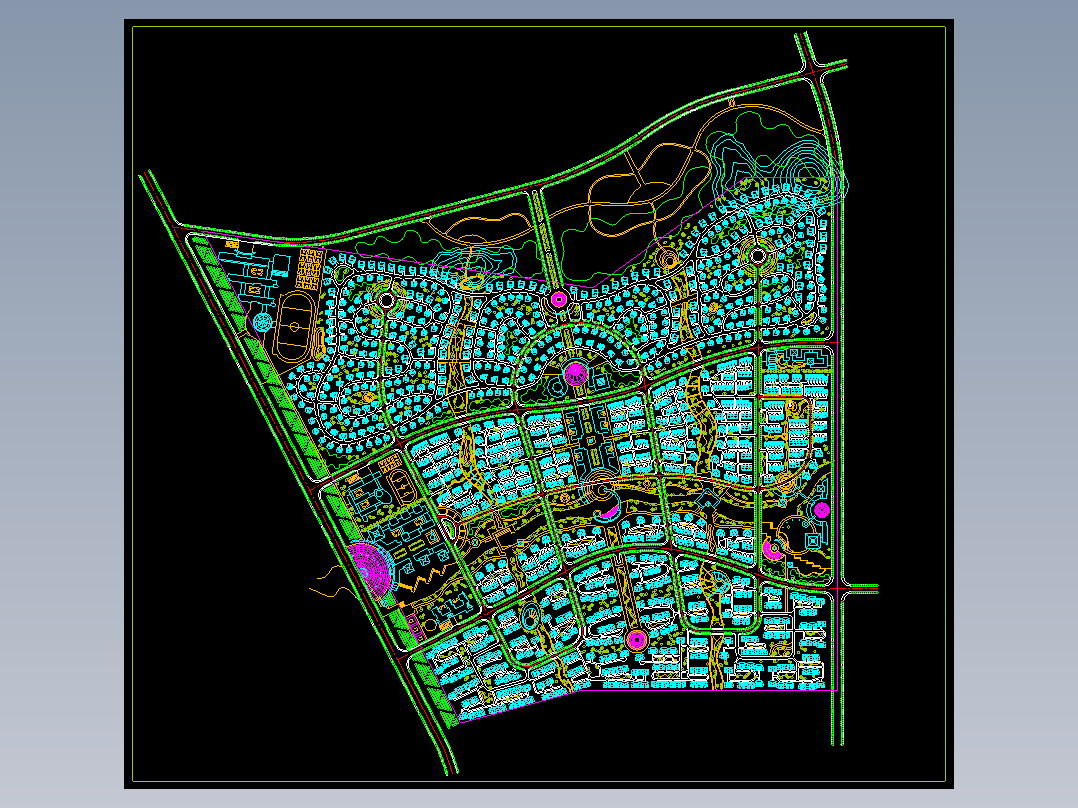The width and height of the screenshot is (1078, 808).
Task: Select the road intersection at the top right corner
Action: (813, 69)
